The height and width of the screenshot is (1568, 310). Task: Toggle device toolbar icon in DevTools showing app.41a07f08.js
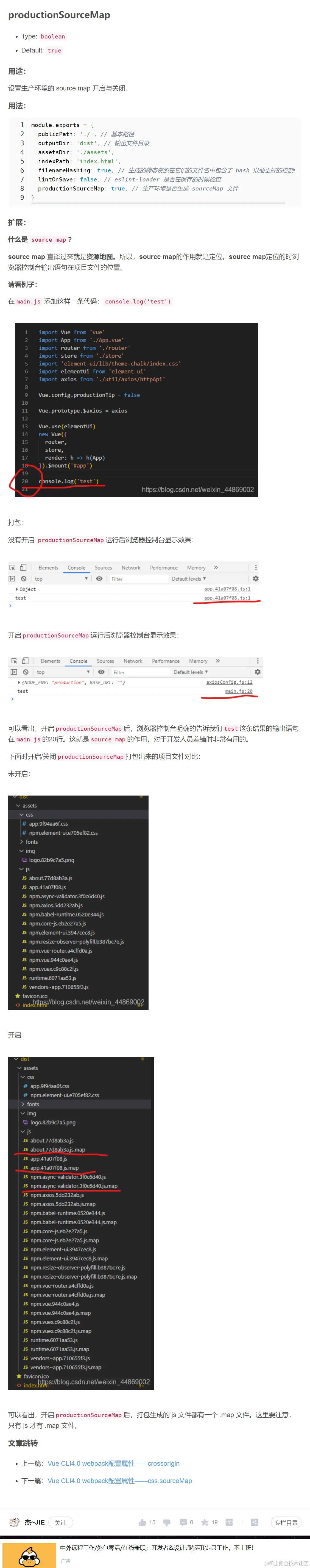(x=23, y=567)
